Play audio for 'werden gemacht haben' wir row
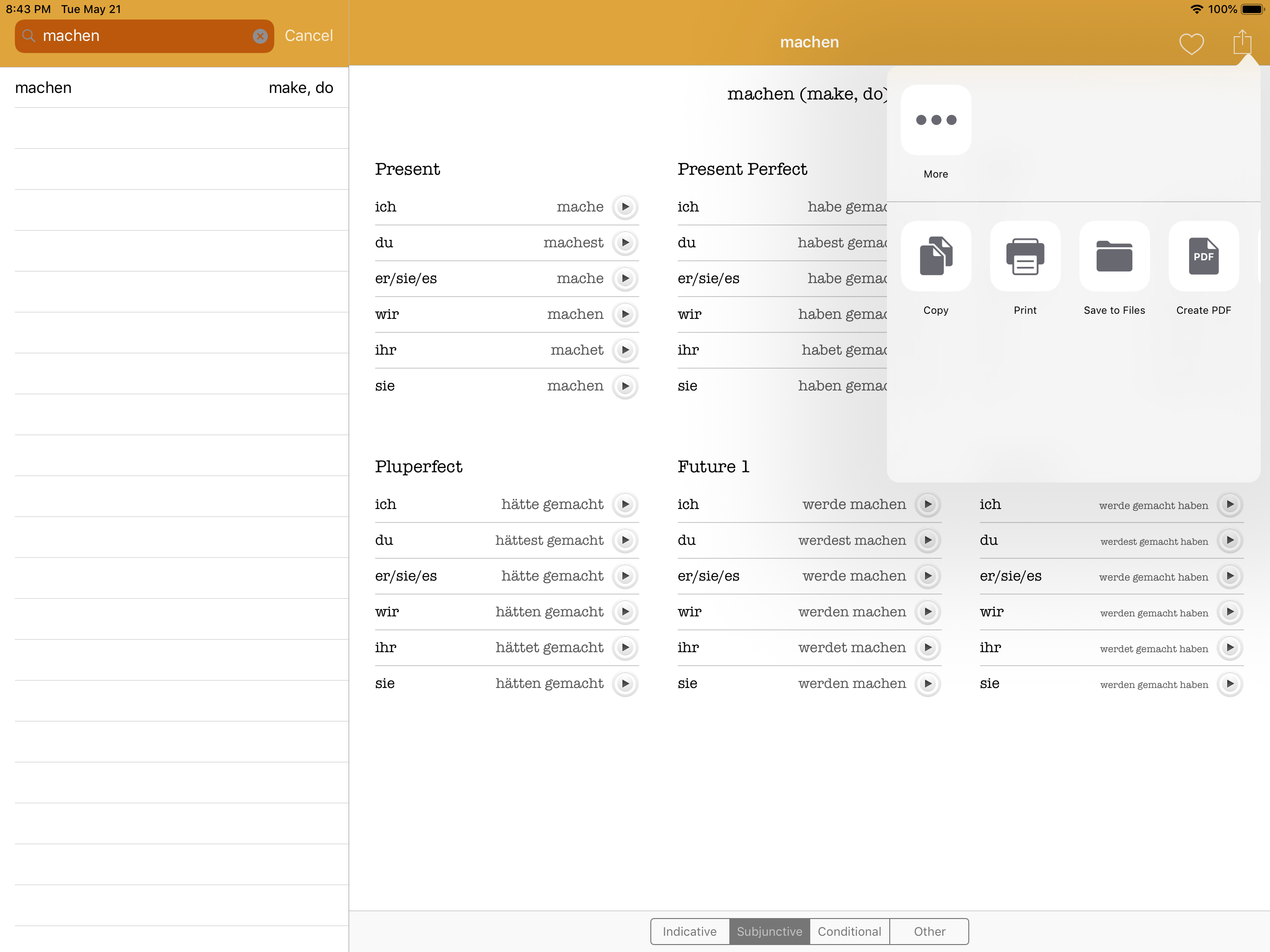Screen dimensions: 1270x952 pyautogui.click(x=1230, y=612)
